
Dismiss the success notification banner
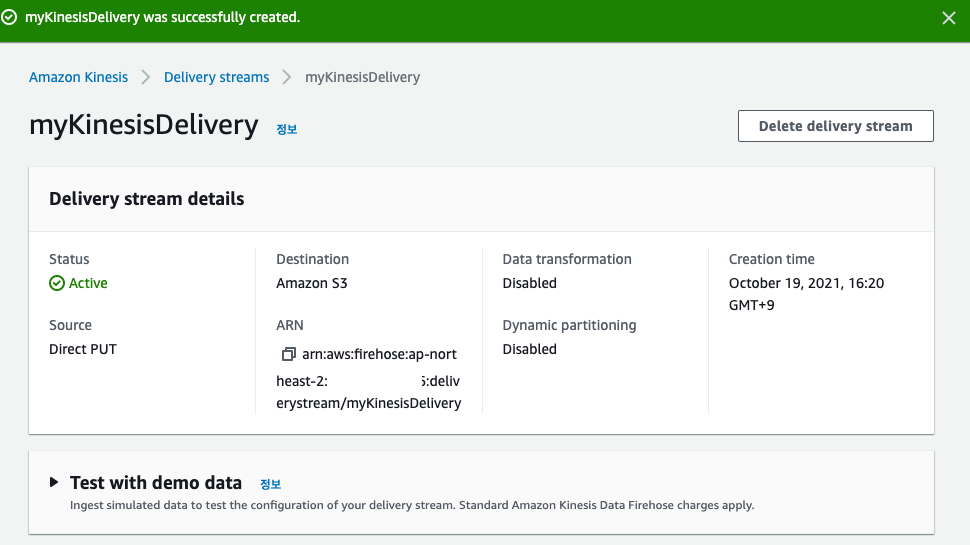[x=948, y=18]
